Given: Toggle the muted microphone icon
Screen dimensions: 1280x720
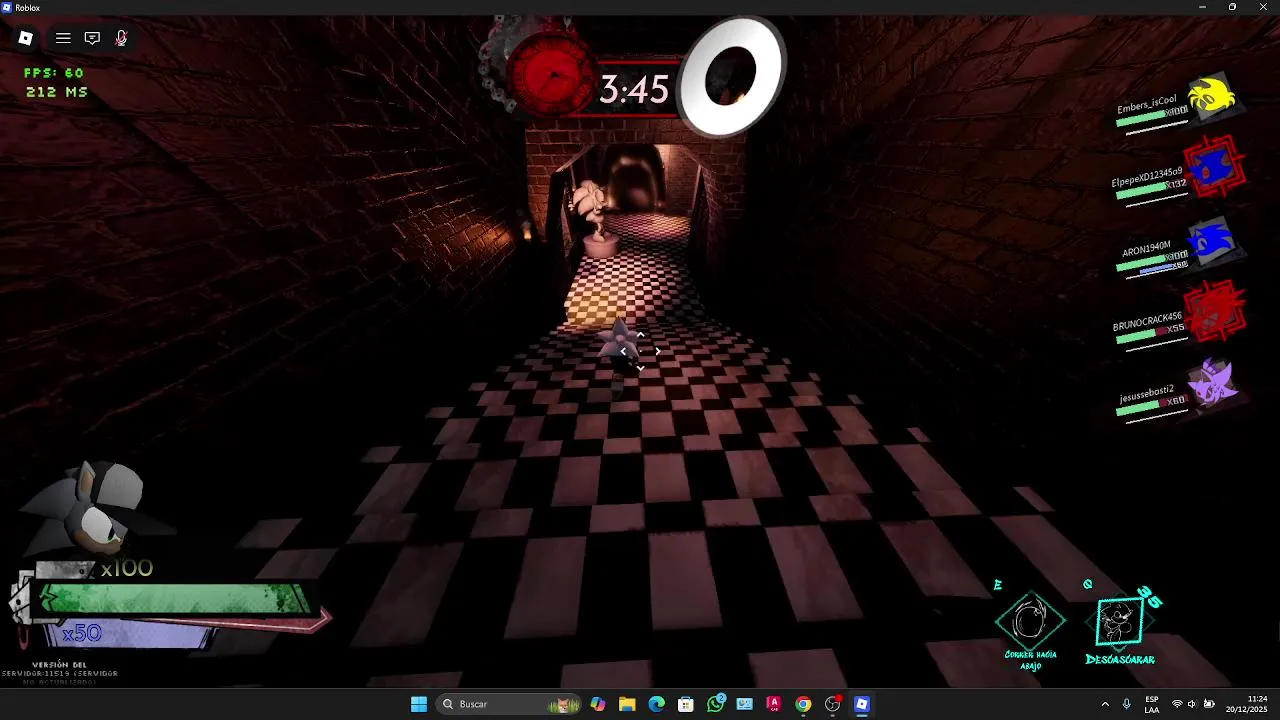Looking at the screenshot, I should pyautogui.click(x=121, y=38).
